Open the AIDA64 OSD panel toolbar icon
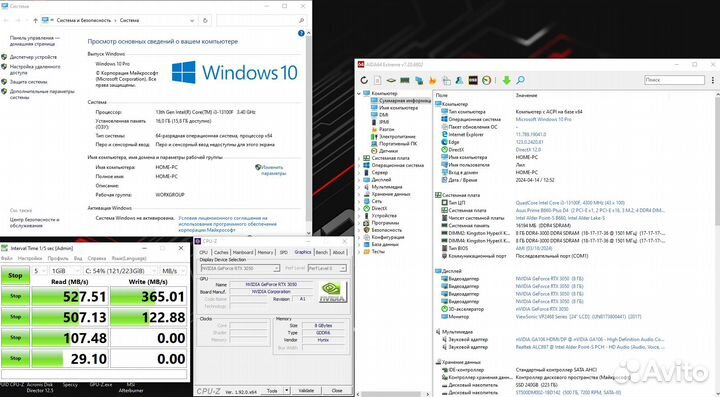The width and height of the screenshot is (720, 397). pyautogui.click(x=473, y=80)
